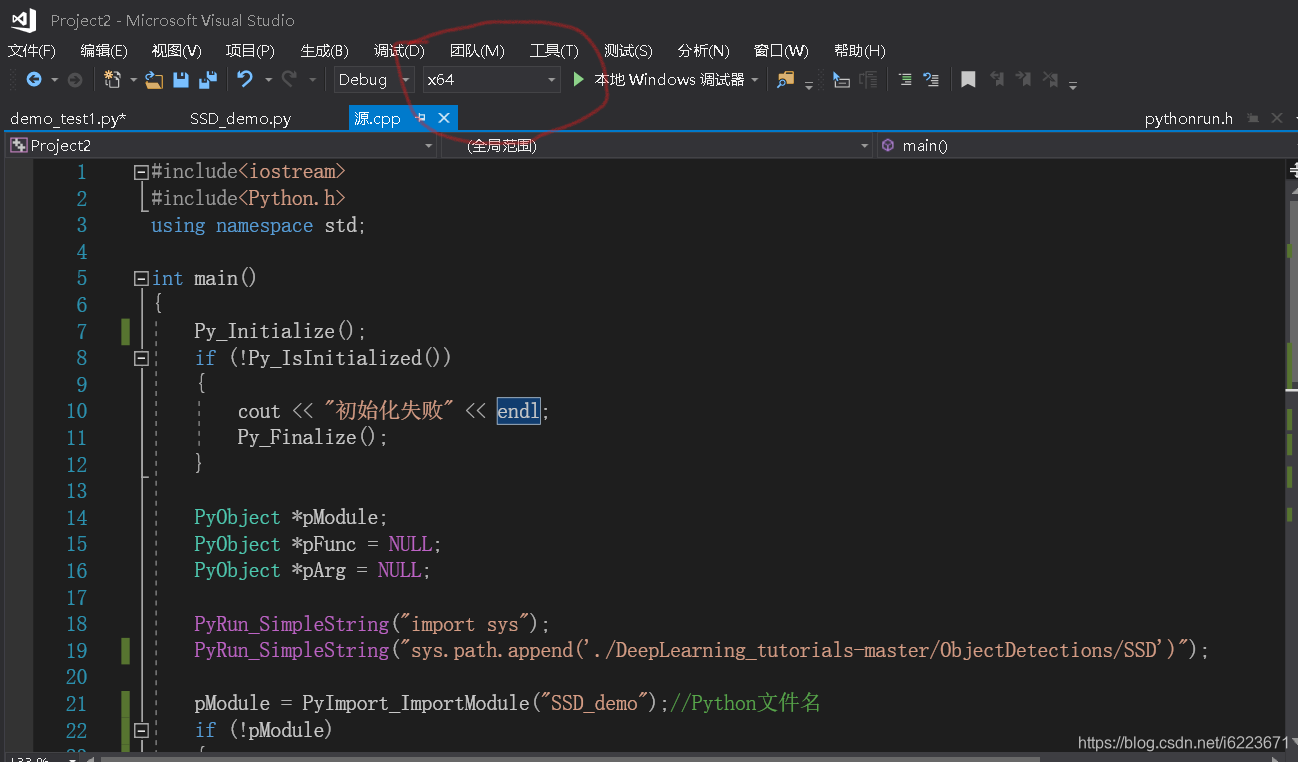Undo the last edit with the undo arrow
This screenshot has height=762, width=1298.
tap(245, 79)
